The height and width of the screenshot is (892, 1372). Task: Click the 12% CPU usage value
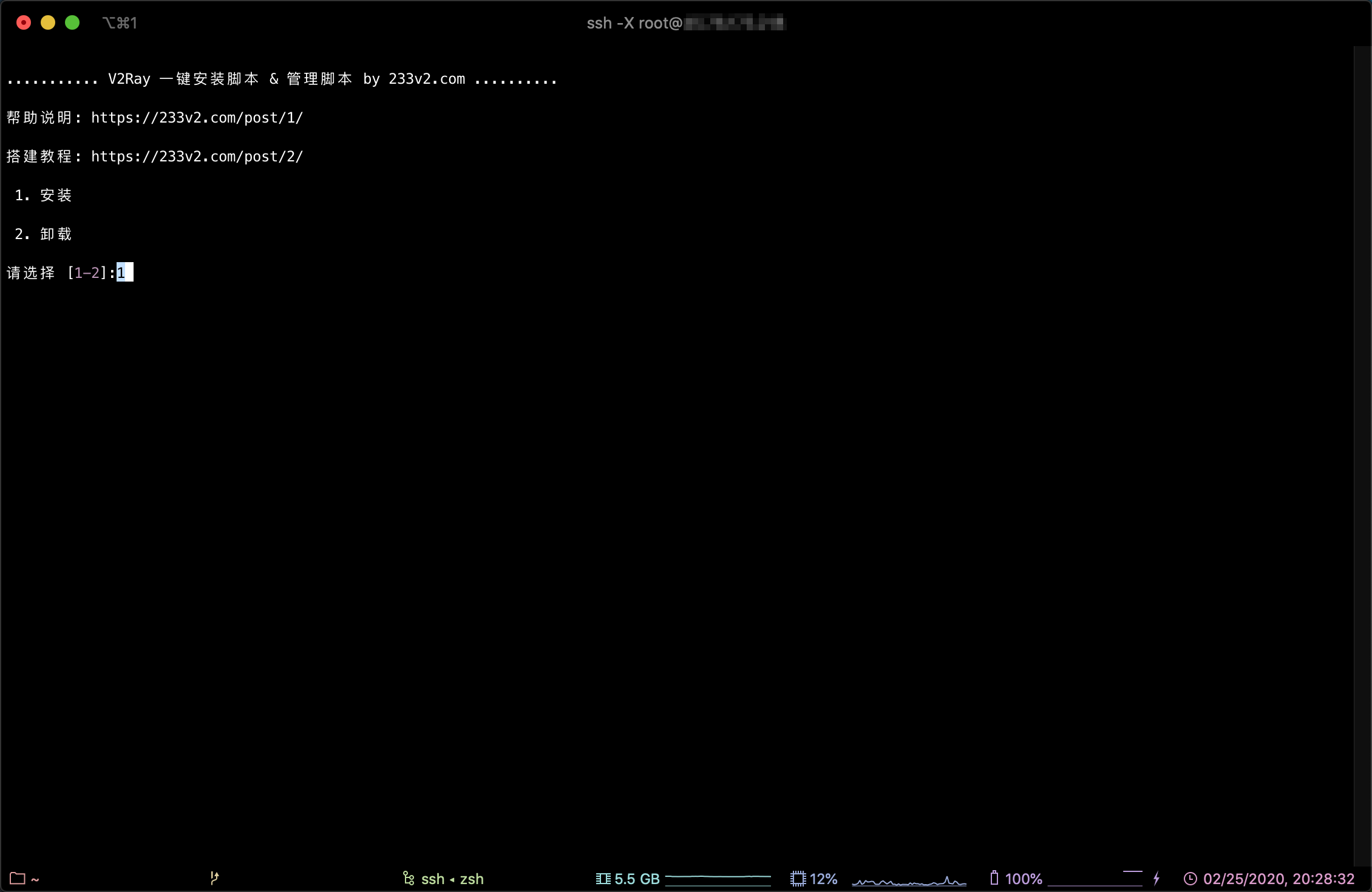(824, 879)
